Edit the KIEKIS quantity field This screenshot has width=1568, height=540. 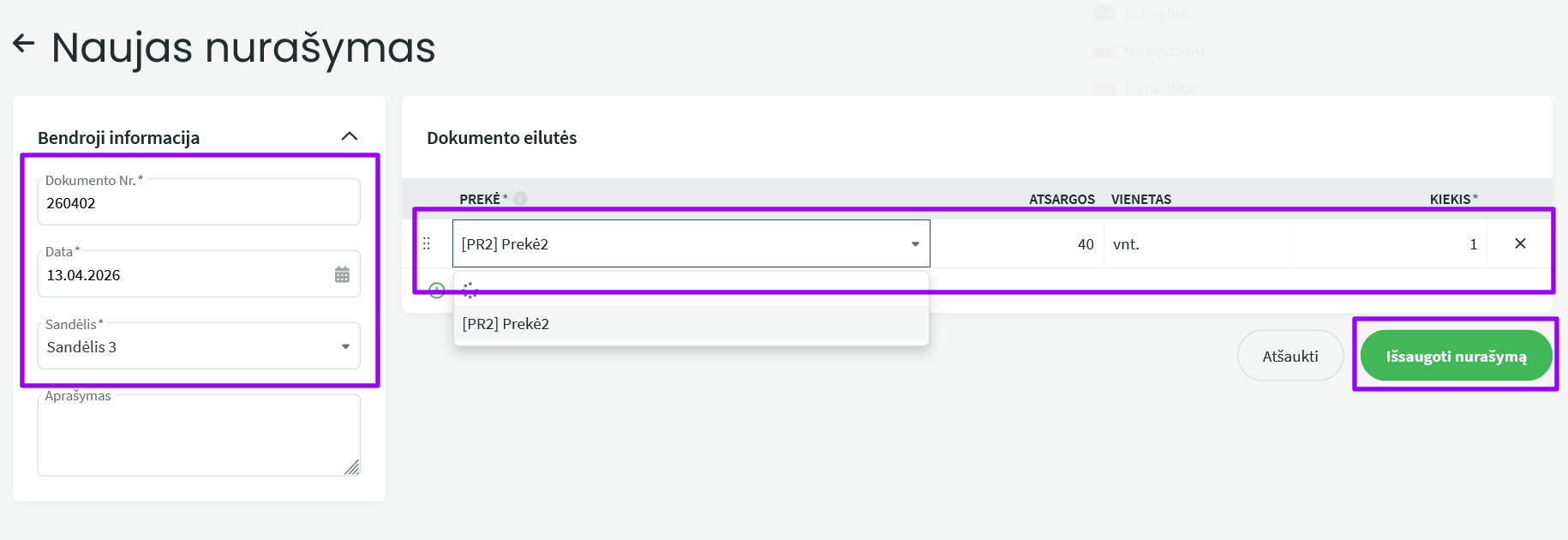tap(1390, 244)
